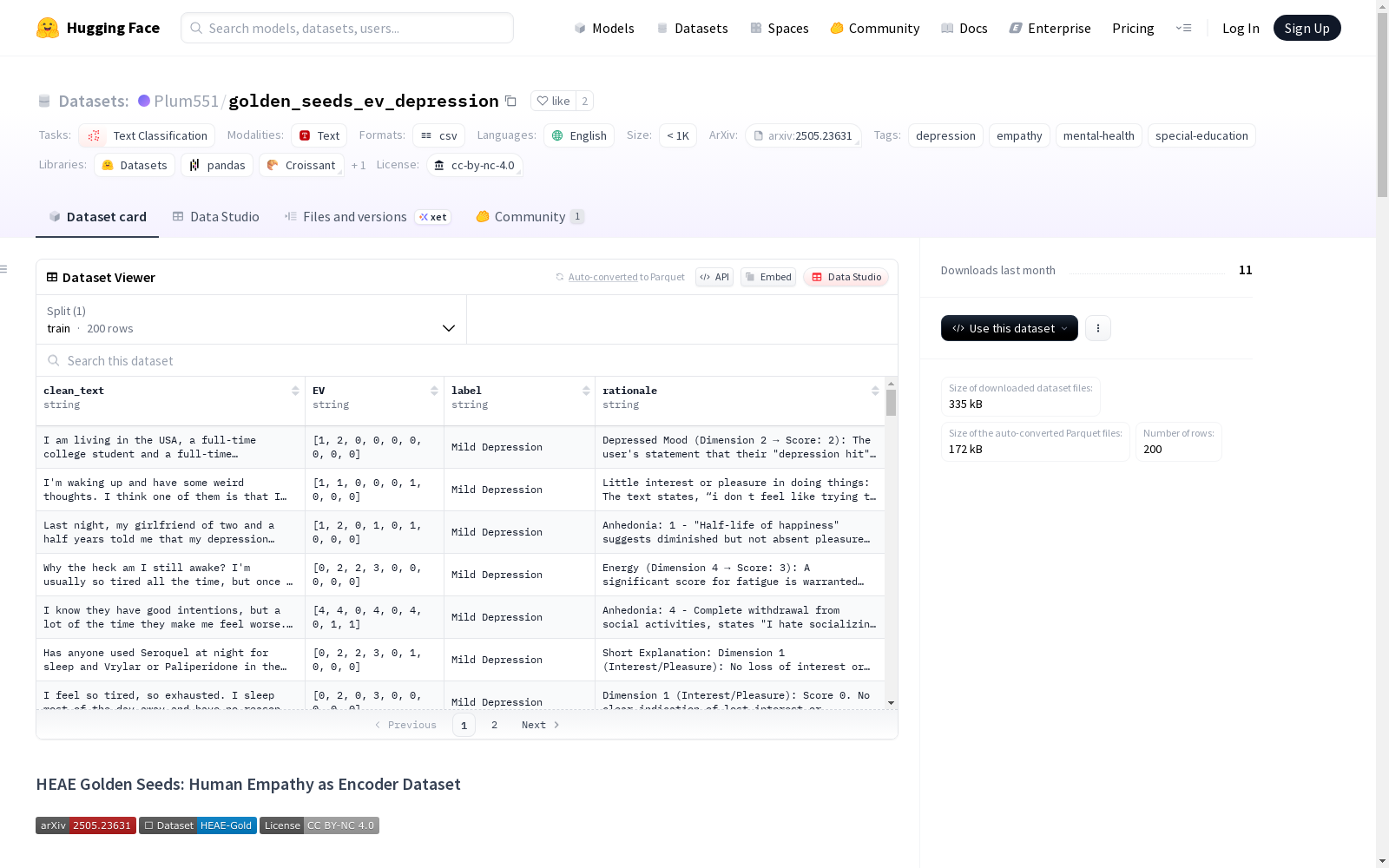
Task: Go to Models in the navigation
Action: (x=604, y=28)
